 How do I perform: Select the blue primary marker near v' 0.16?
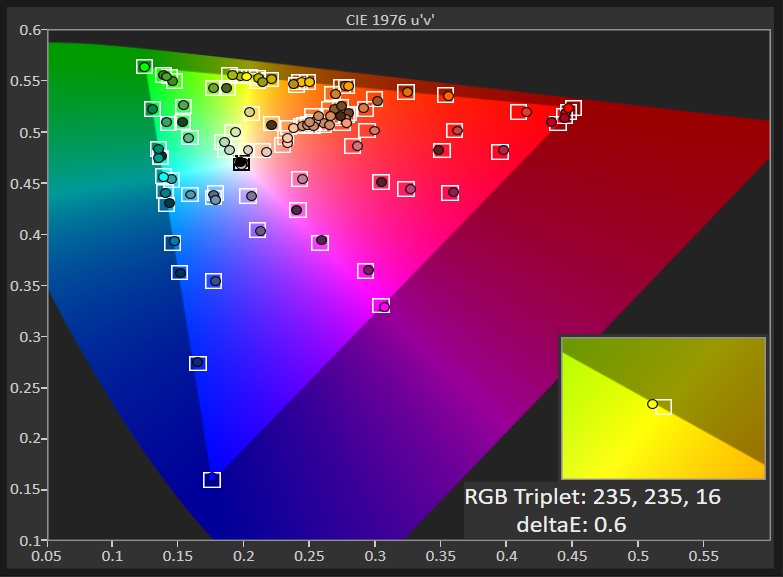pyautogui.click(x=212, y=479)
